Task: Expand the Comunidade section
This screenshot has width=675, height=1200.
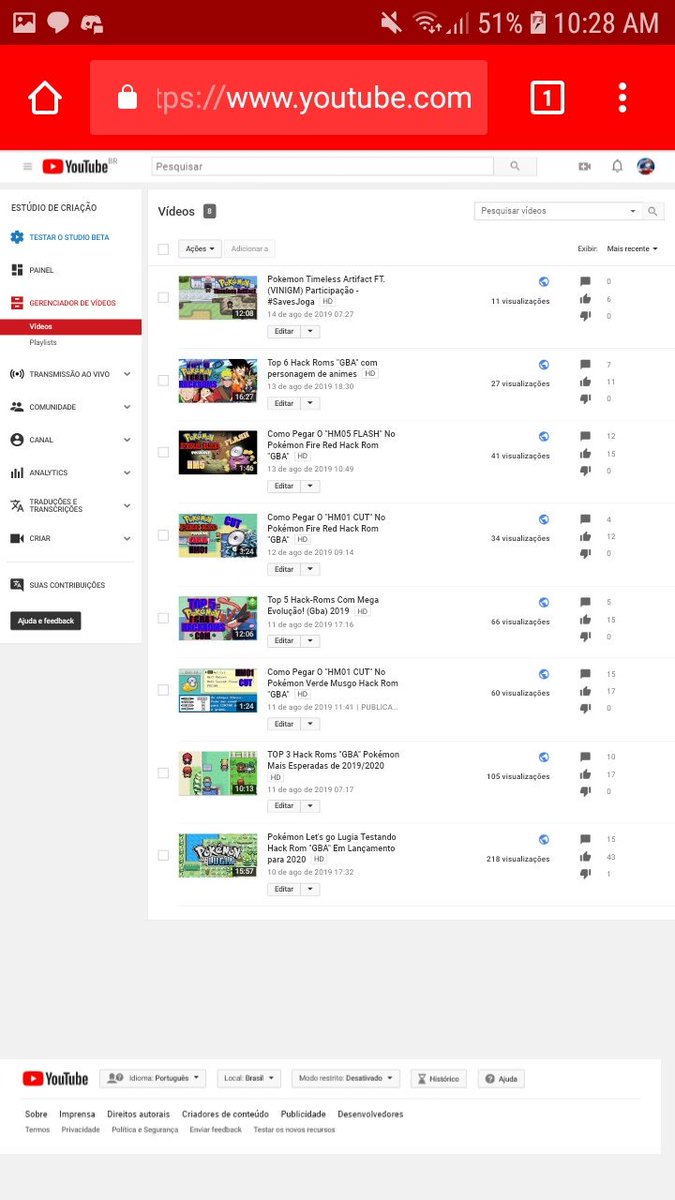Action: coord(127,407)
